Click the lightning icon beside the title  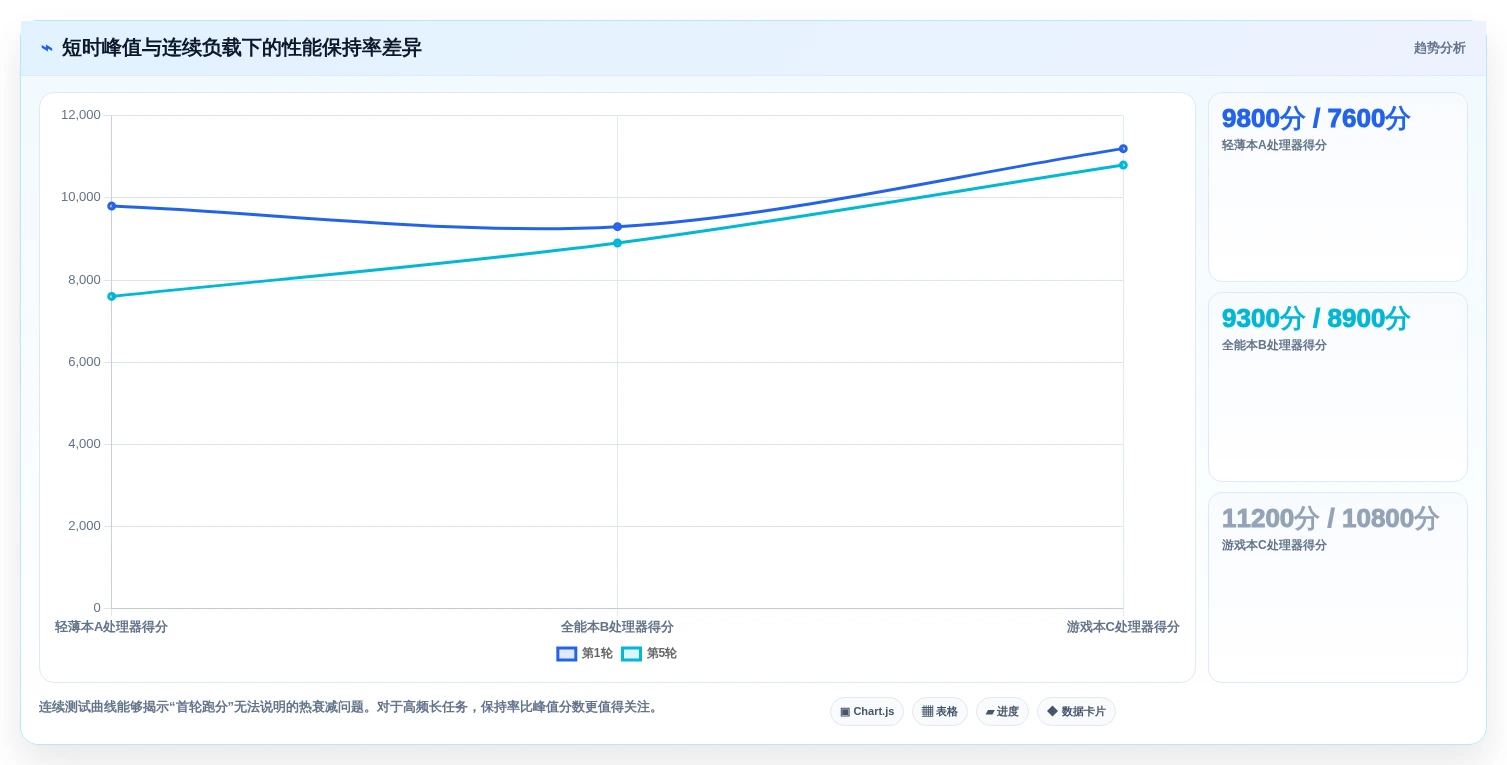[47, 48]
